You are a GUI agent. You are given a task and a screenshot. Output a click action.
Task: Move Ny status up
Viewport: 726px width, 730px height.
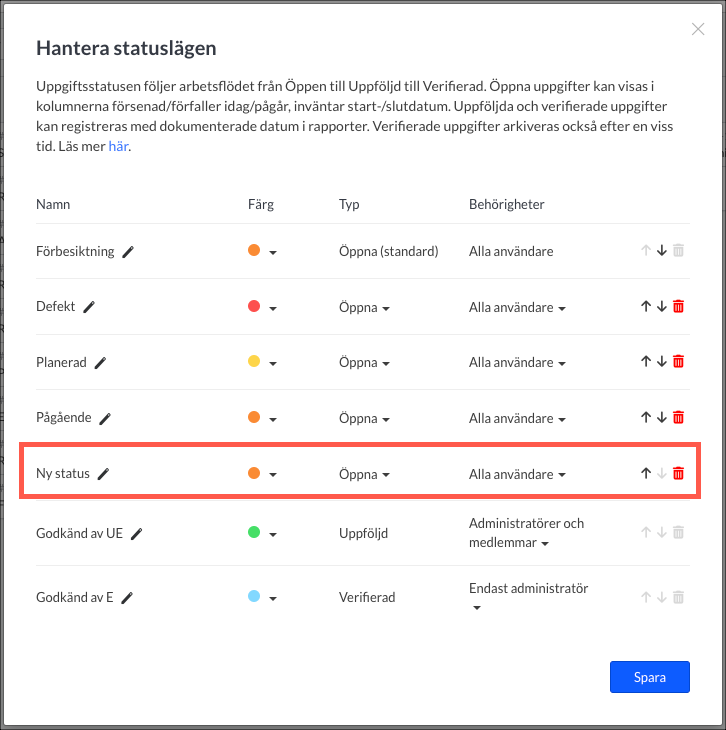pyautogui.click(x=645, y=473)
